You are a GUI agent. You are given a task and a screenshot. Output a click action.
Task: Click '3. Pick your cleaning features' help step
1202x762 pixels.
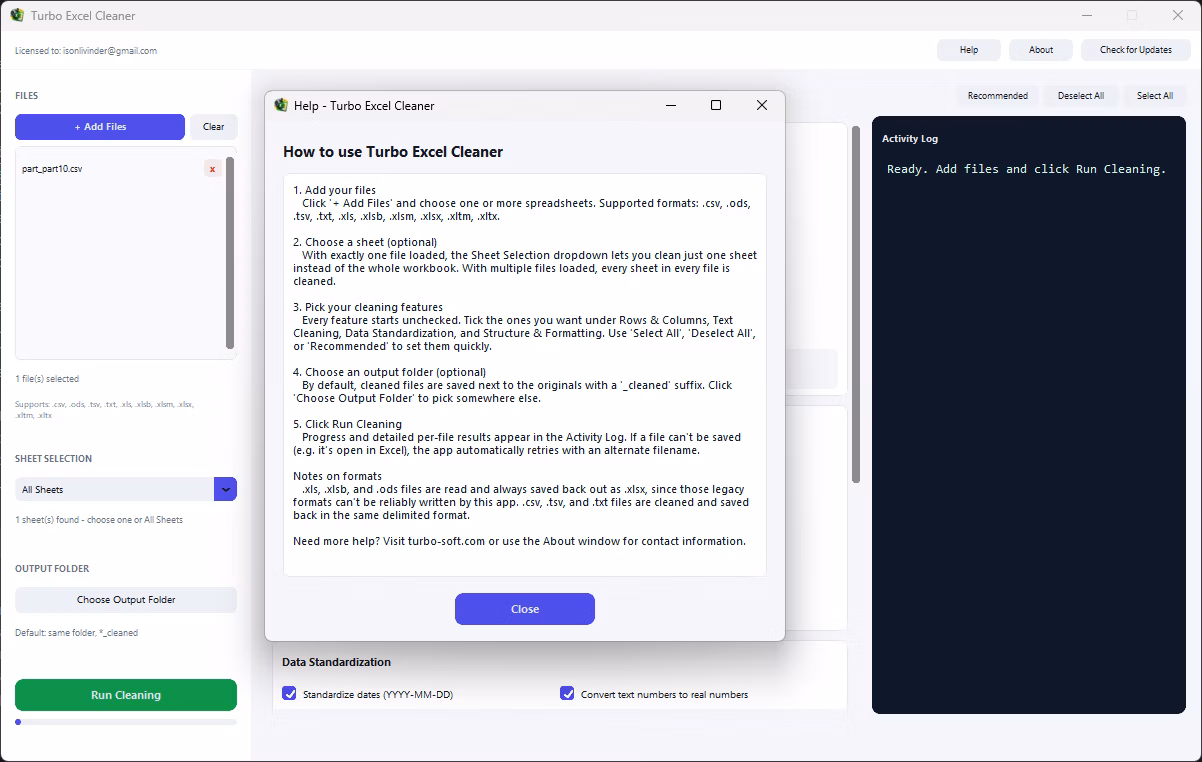(368, 307)
